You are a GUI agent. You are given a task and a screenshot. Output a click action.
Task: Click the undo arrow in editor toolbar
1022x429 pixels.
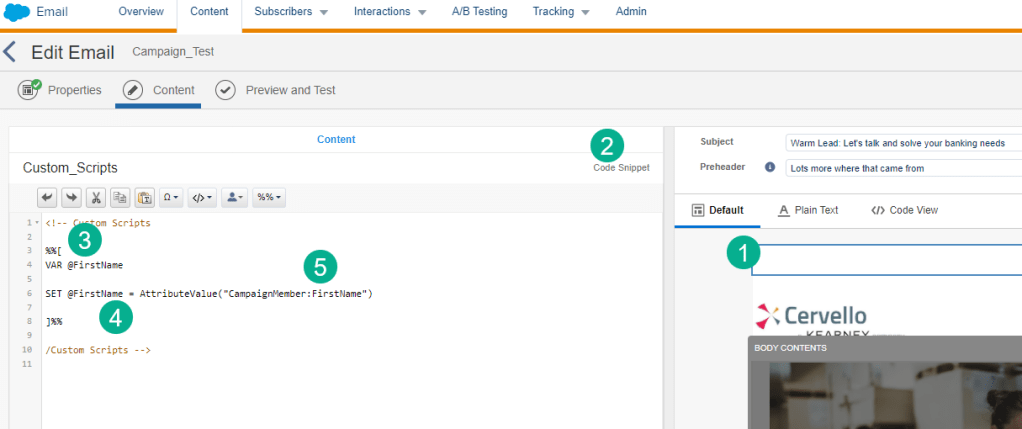coord(48,198)
